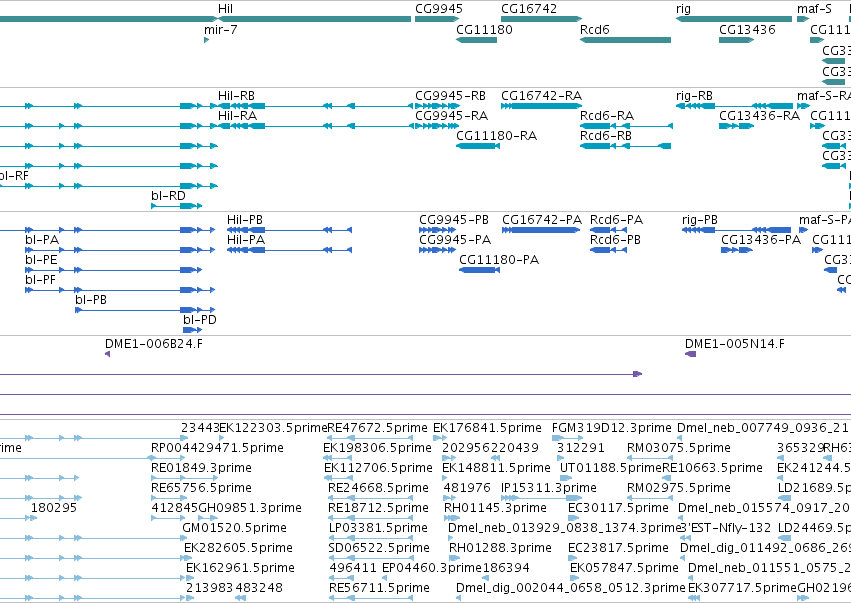Select the 180295 EST label
851x603 pixels.
pos(54,509)
